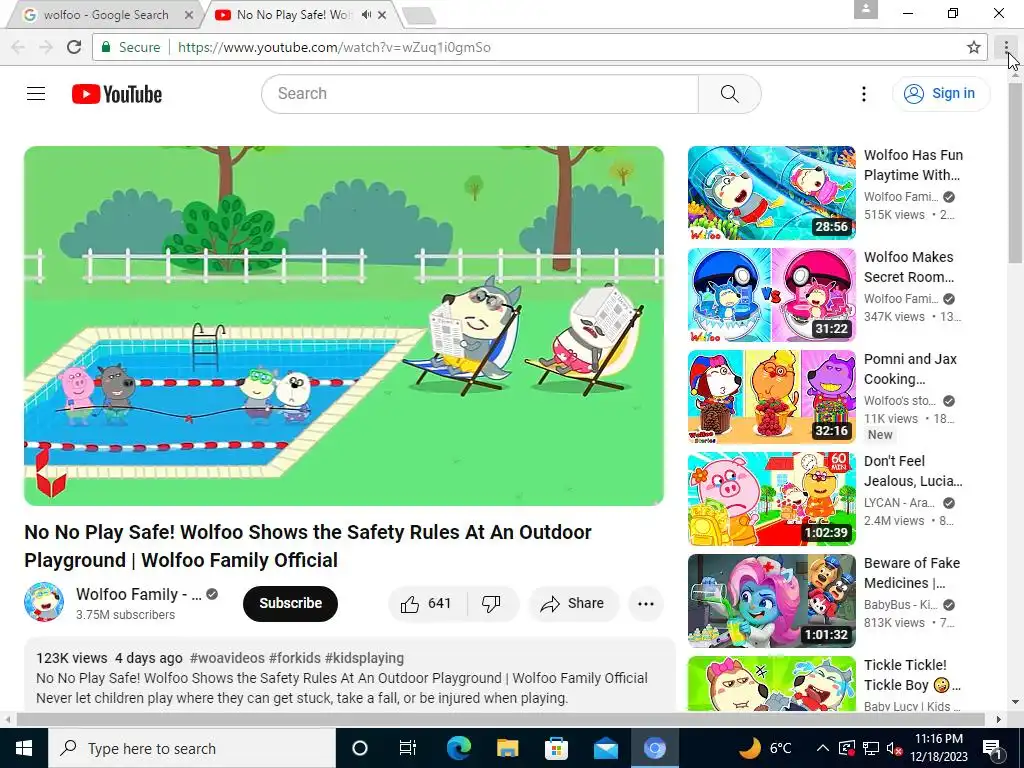Expand the video description box
Viewport: 1024px width, 768px height.
coord(349,676)
